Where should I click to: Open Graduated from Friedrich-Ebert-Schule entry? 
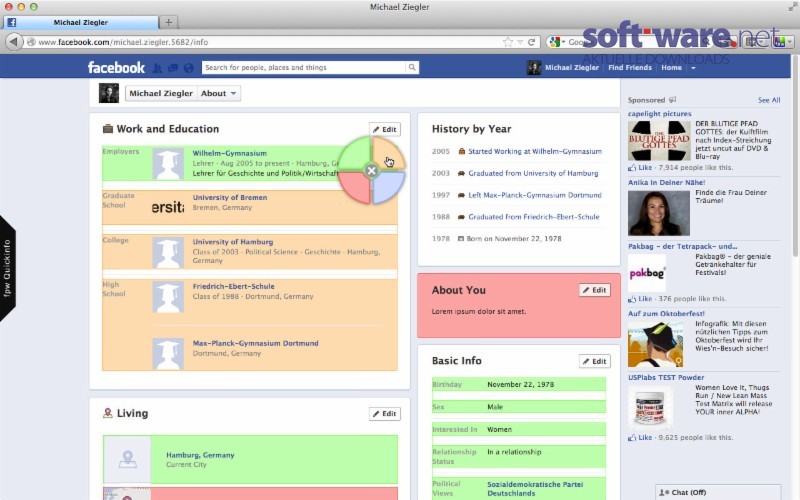coord(534,217)
